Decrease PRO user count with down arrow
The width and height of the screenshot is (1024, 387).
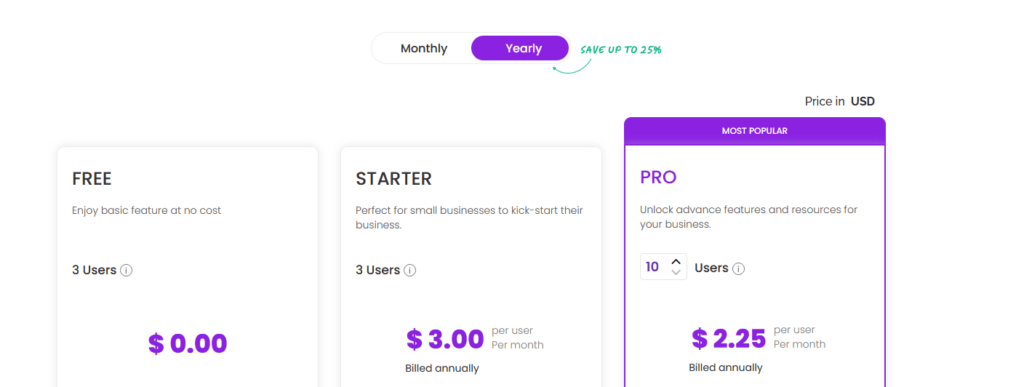(676, 272)
